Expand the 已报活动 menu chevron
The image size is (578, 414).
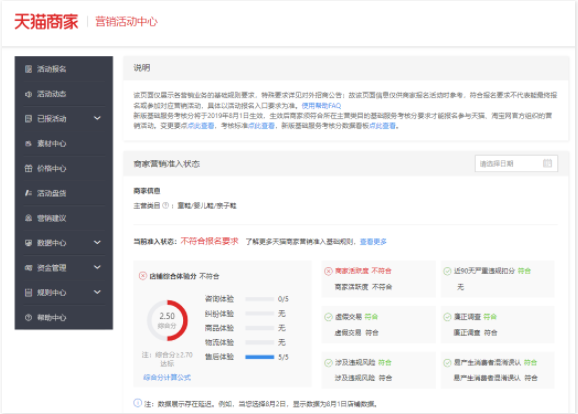click(97, 118)
